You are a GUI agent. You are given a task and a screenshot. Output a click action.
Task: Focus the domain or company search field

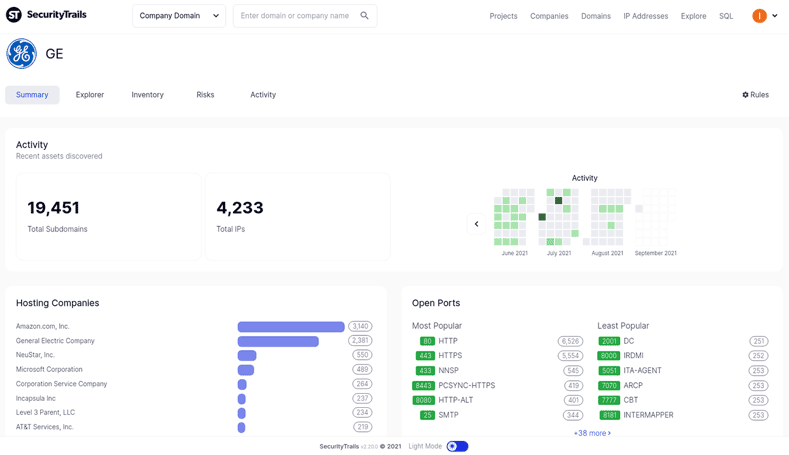point(305,16)
